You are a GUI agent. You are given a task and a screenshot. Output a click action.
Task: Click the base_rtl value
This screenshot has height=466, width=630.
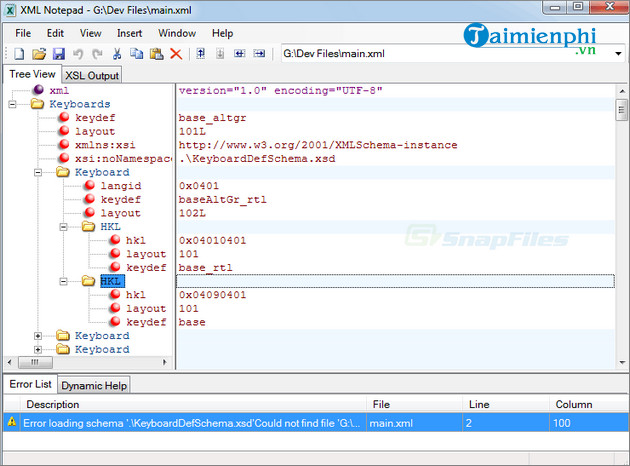tap(205, 268)
